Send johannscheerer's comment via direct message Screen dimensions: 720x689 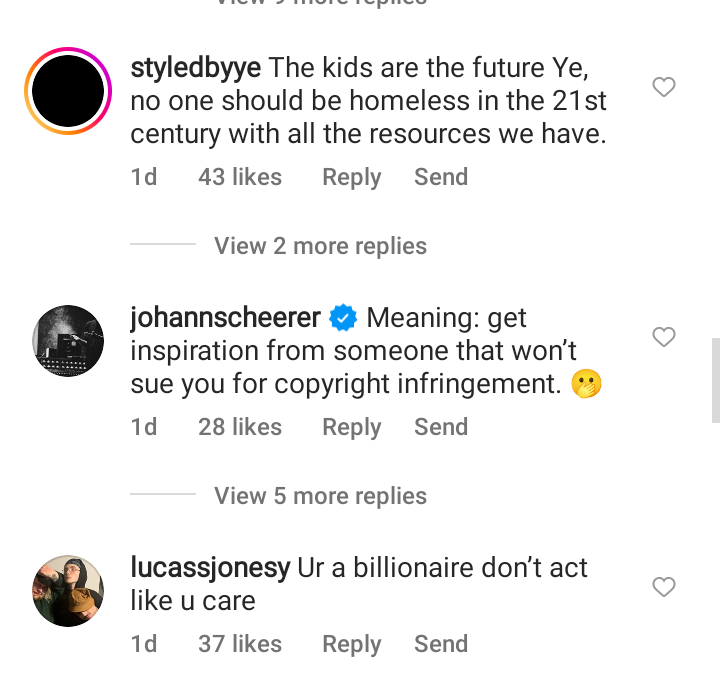[441, 427]
